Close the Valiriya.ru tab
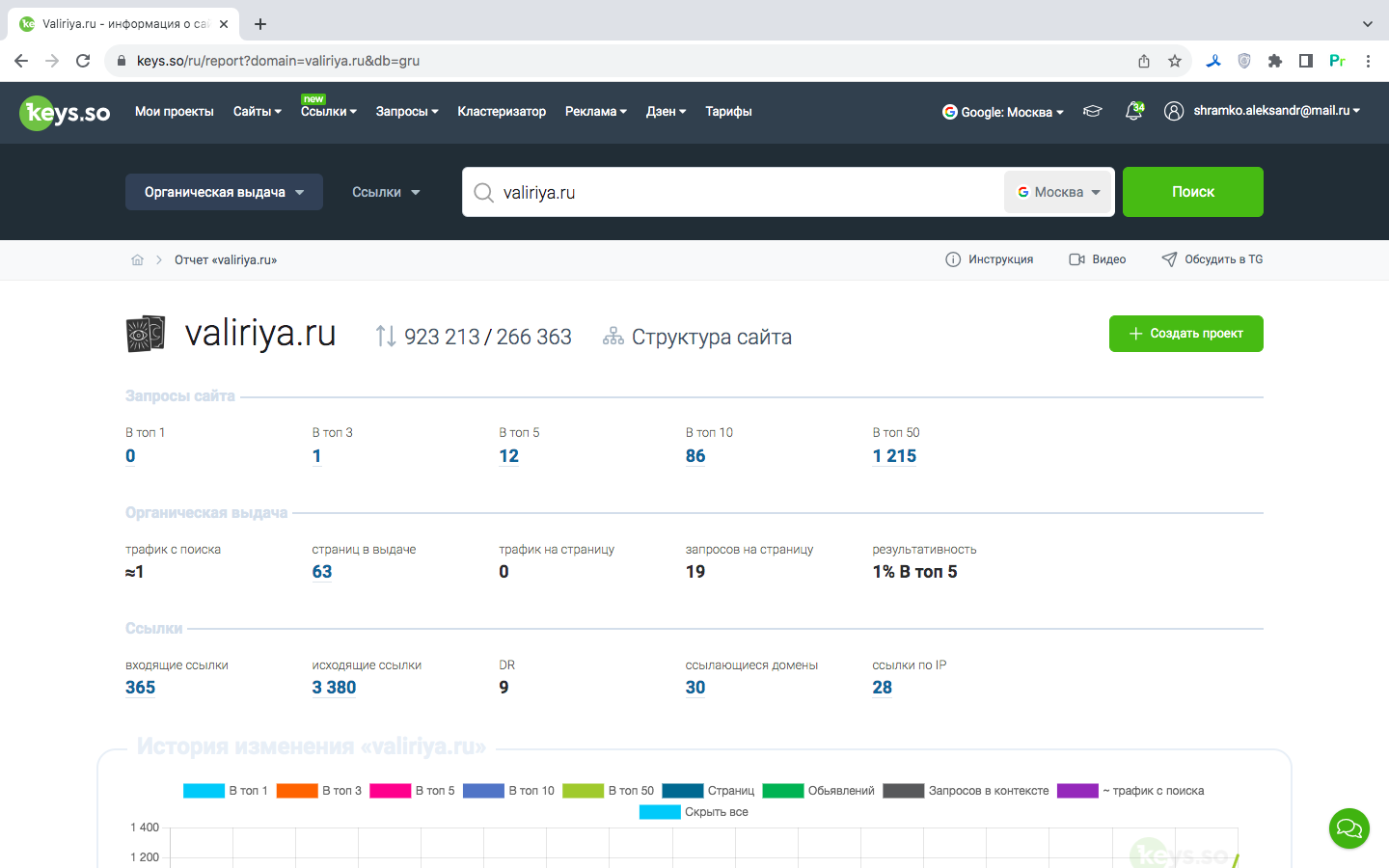 click(x=224, y=24)
